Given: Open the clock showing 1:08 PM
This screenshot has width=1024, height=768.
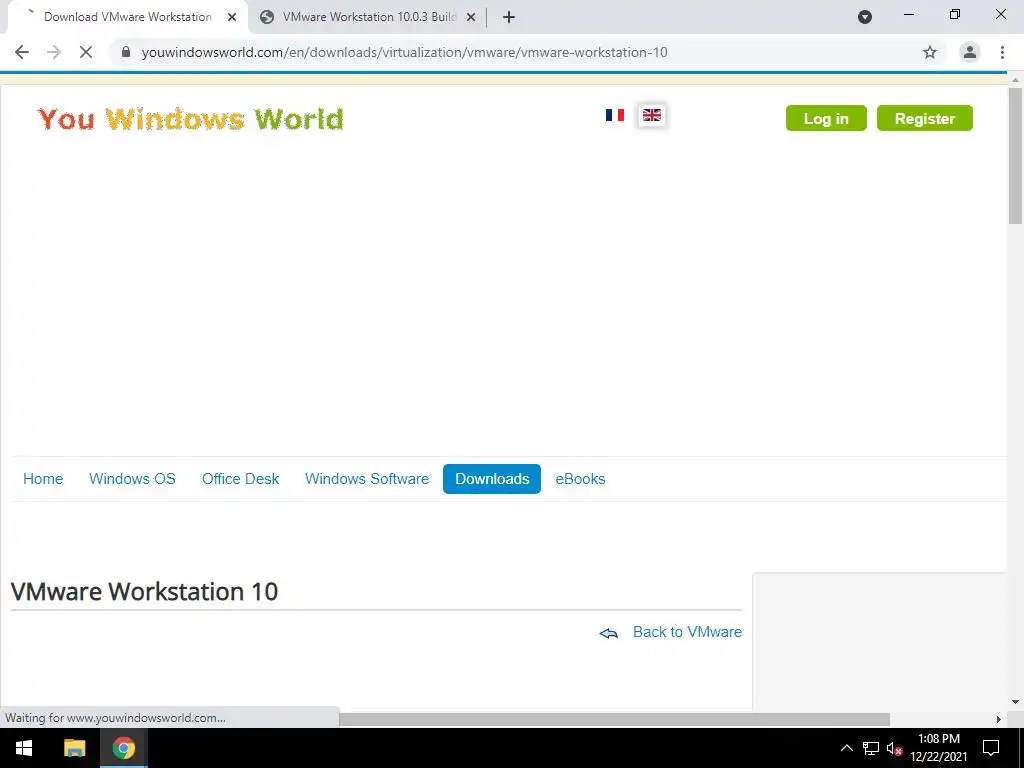Looking at the screenshot, I should pos(939,748).
